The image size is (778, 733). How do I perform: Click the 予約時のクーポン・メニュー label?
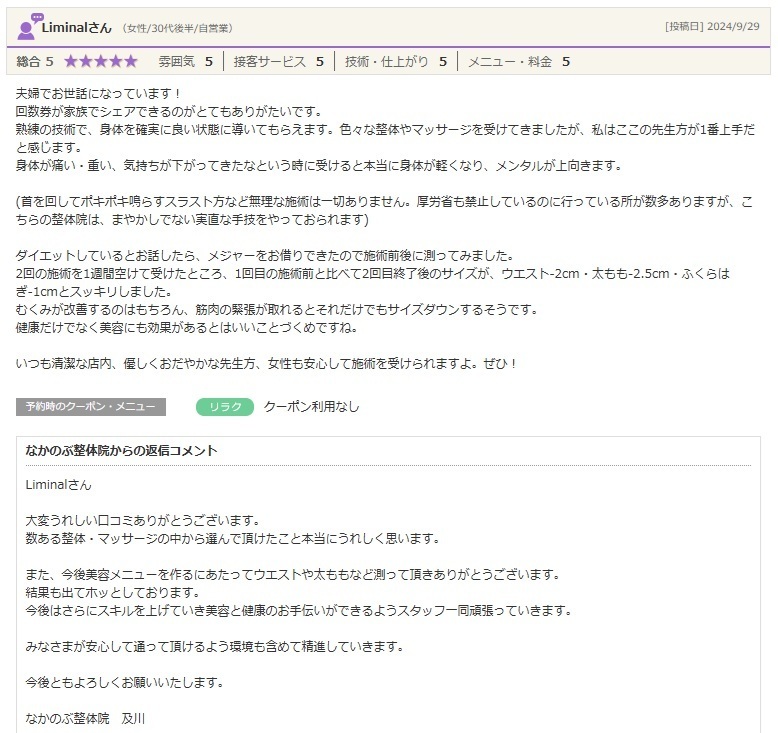[91, 407]
